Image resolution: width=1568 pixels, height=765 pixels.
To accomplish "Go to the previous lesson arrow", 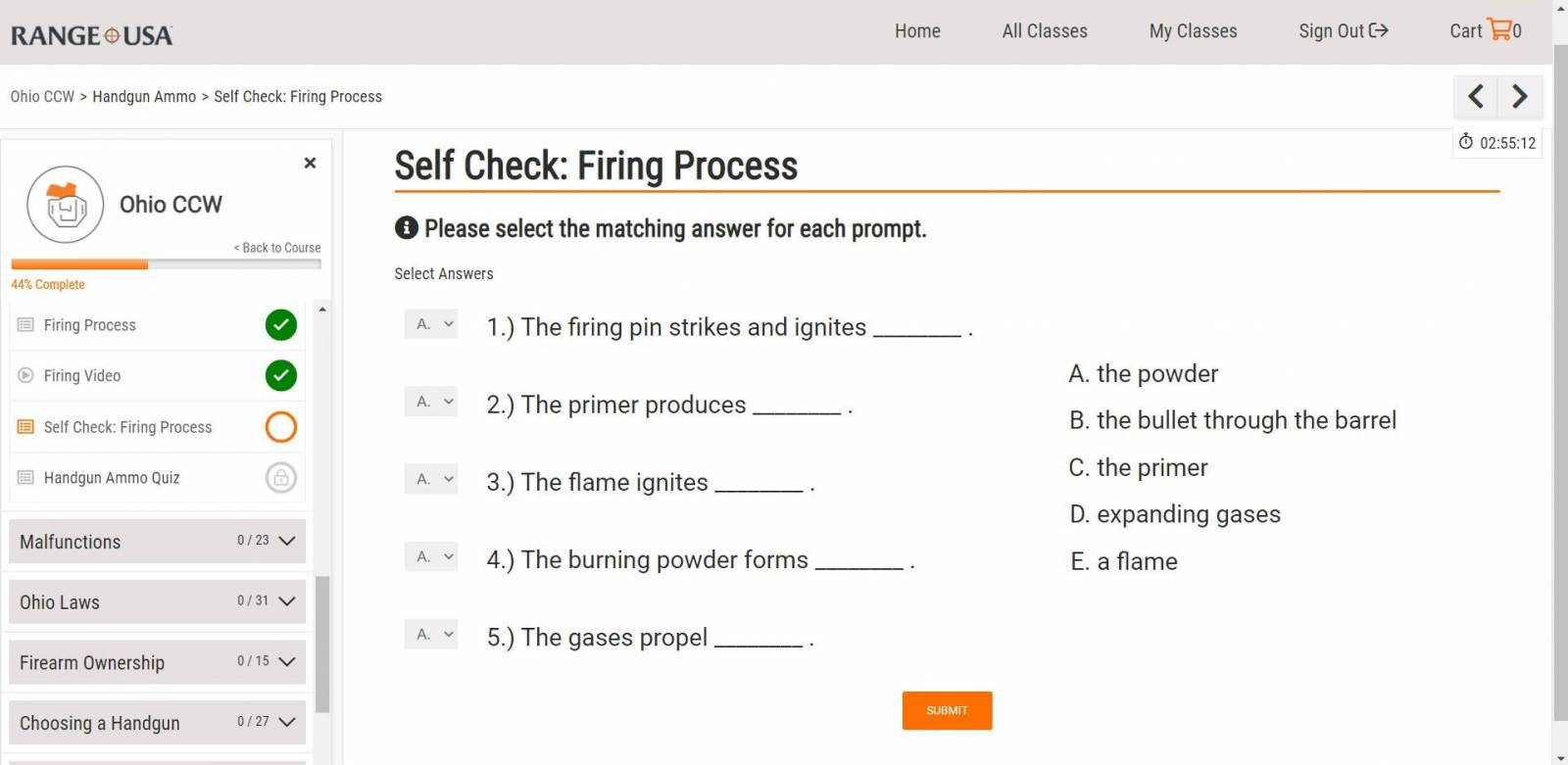I will [1475, 96].
